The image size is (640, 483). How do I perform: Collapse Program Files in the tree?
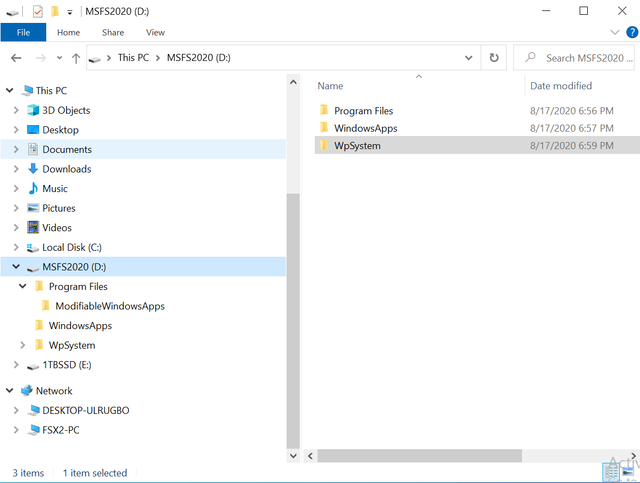22,286
